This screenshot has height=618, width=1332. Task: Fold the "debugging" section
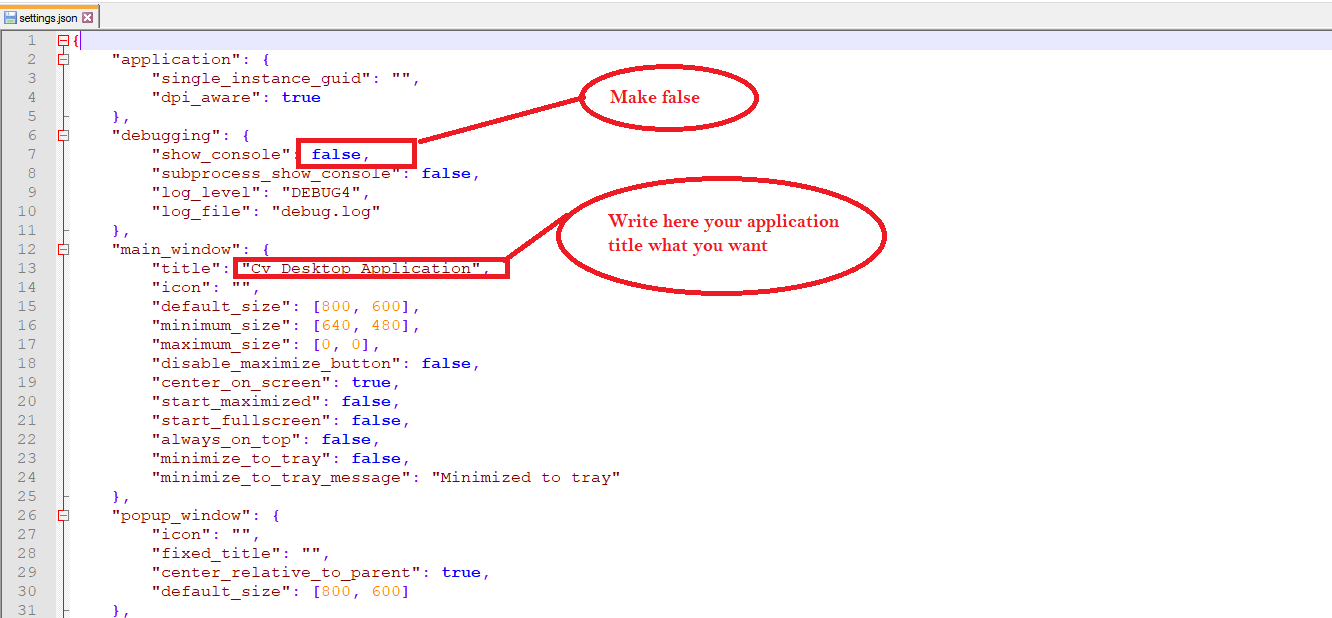pyautogui.click(x=64, y=136)
